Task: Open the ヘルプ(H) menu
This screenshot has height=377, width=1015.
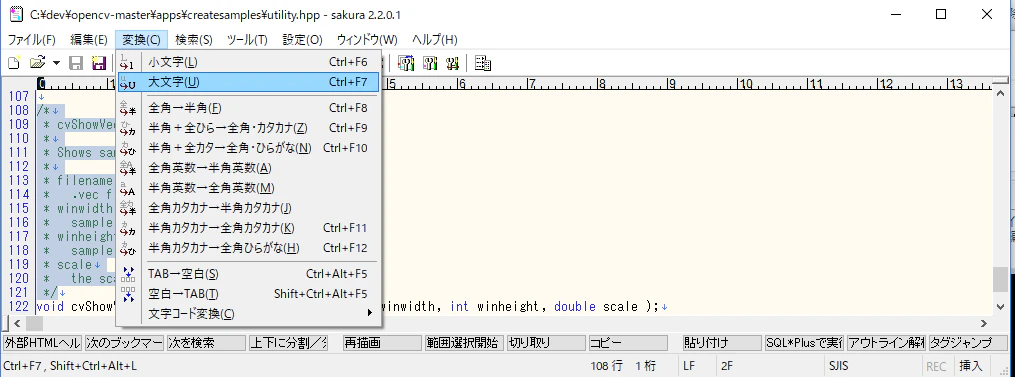Action: click(x=434, y=40)
